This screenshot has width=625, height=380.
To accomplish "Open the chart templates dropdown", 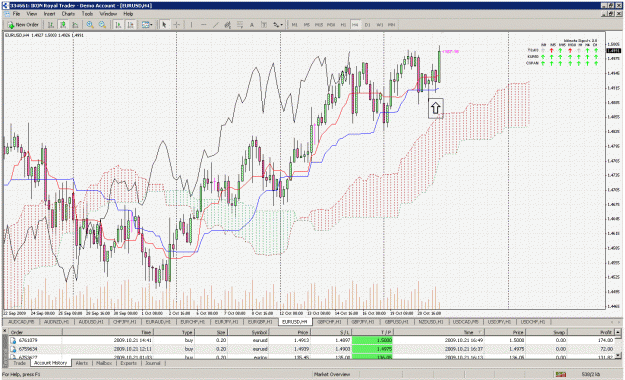I will point(147,25).
